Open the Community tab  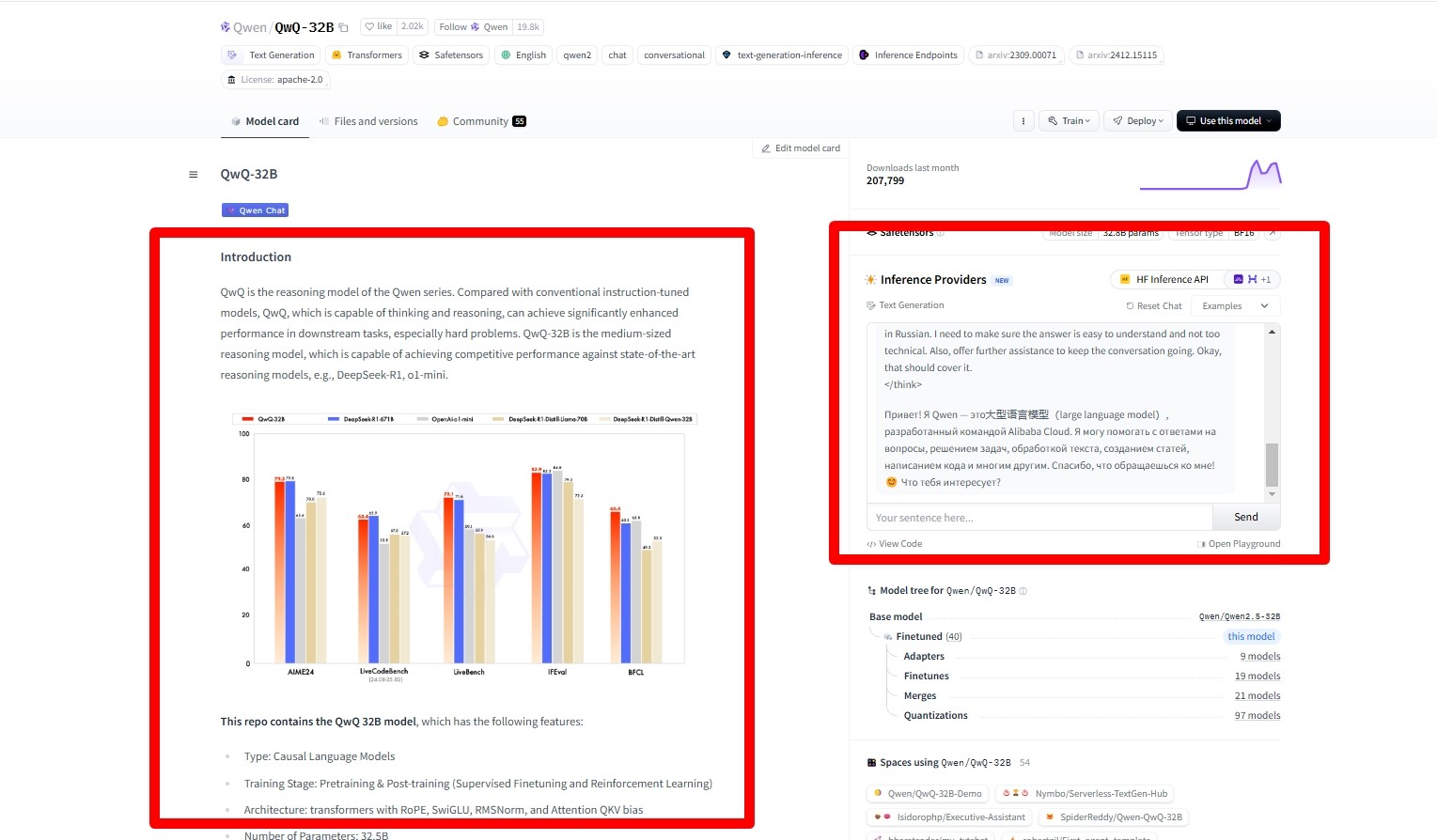[481, 121]
